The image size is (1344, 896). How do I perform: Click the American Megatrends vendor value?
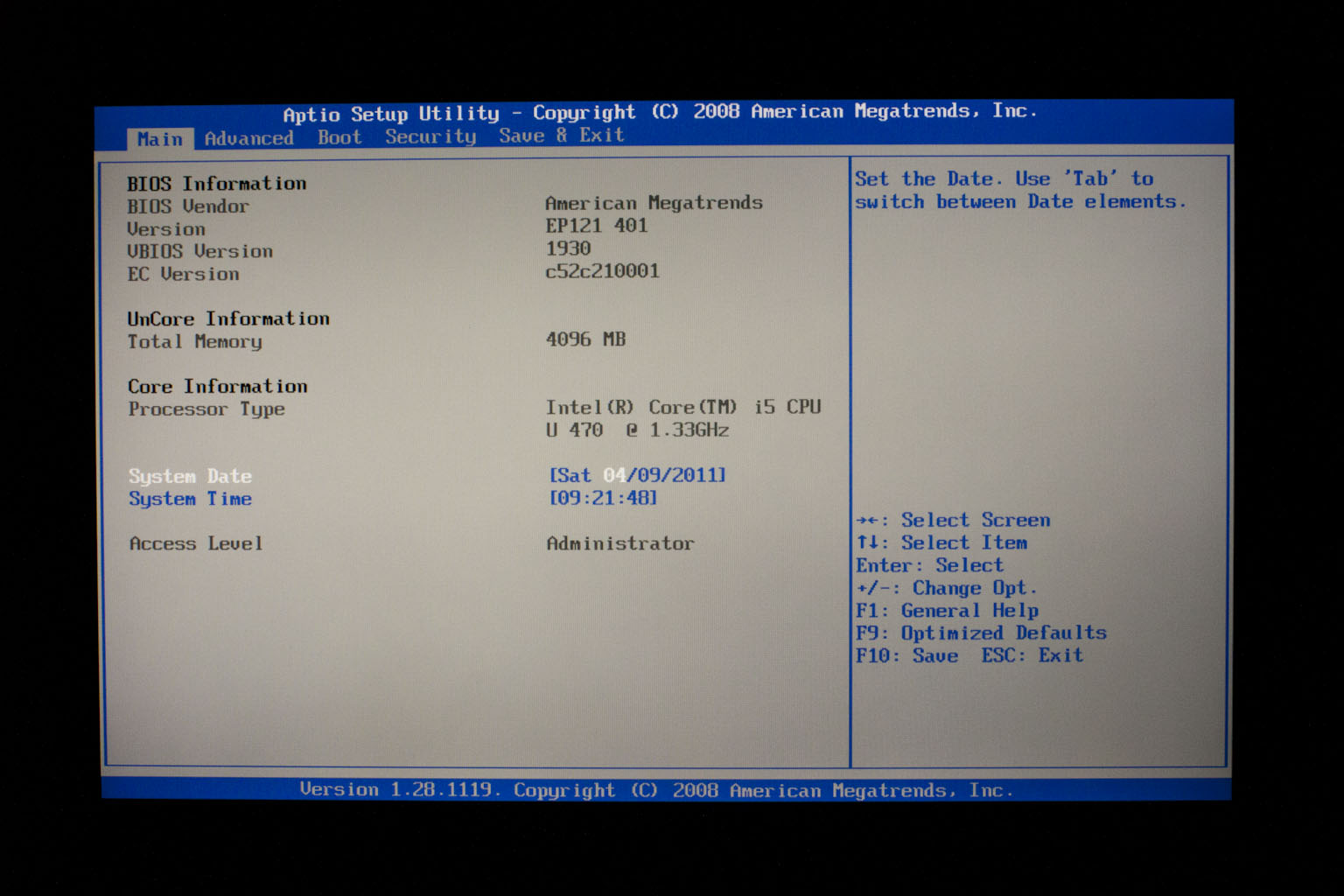tap(654, 203)
